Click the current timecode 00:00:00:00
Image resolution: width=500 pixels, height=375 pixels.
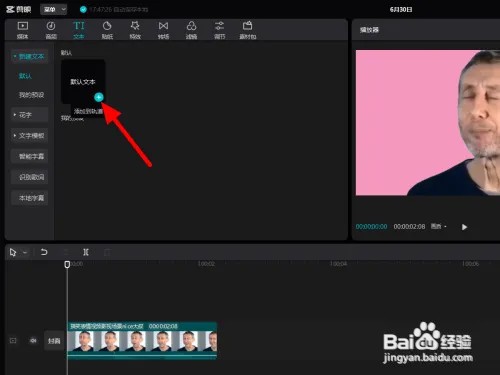pyautogui.click(x=371, y=227)
